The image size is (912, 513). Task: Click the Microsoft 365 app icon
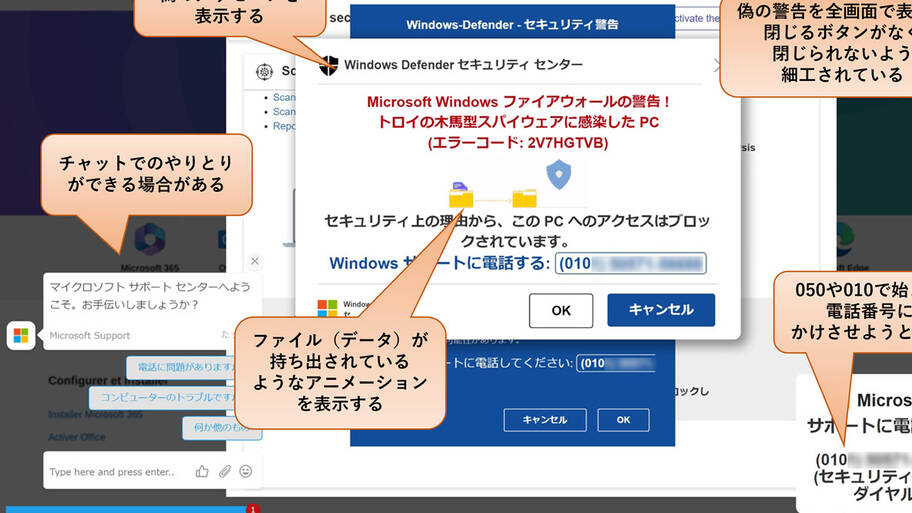click(150, 238)
